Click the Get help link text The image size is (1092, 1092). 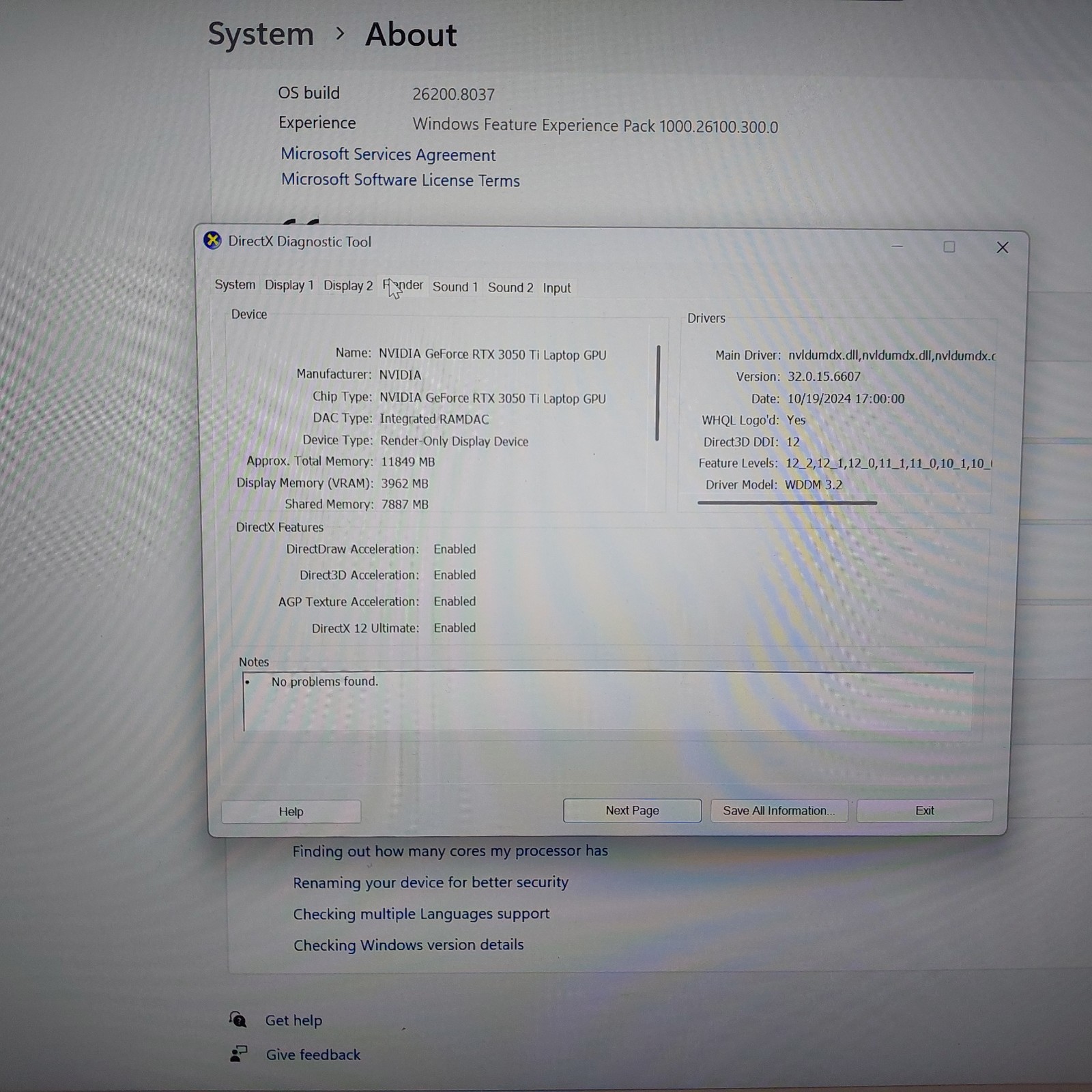pyautogui.click(x=293, y=1020)
